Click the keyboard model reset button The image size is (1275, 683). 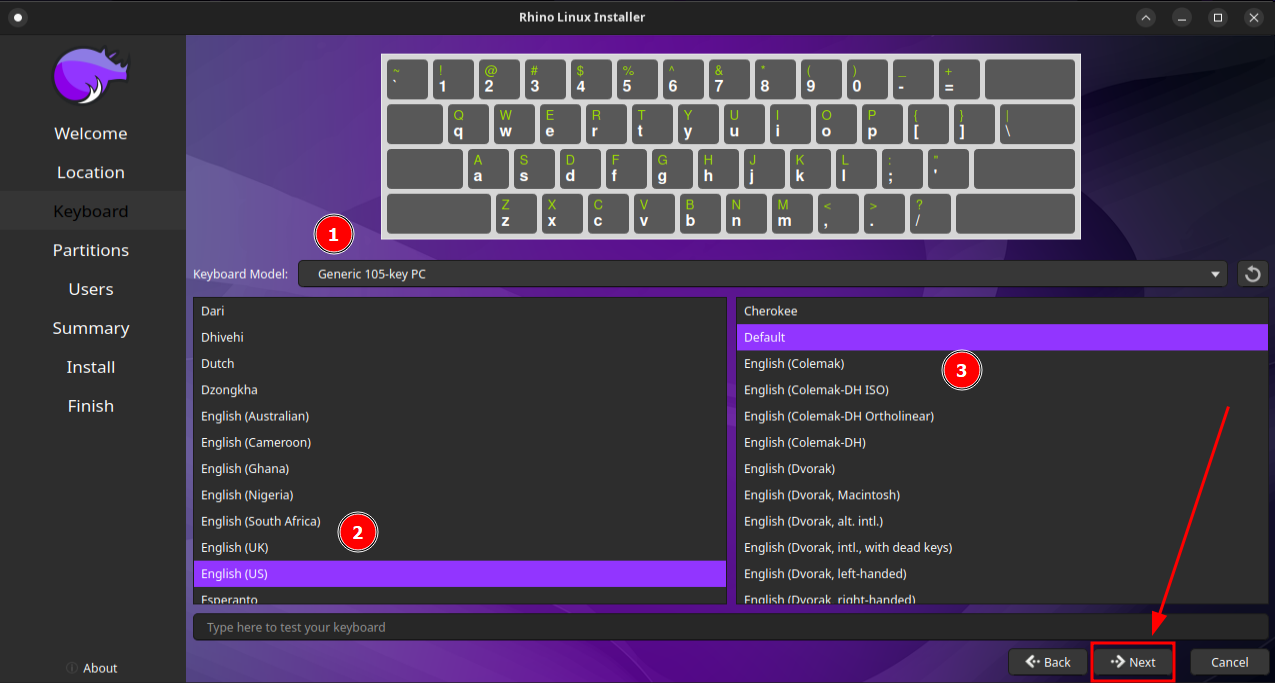pyautogui.click(x=1253, y=274)
